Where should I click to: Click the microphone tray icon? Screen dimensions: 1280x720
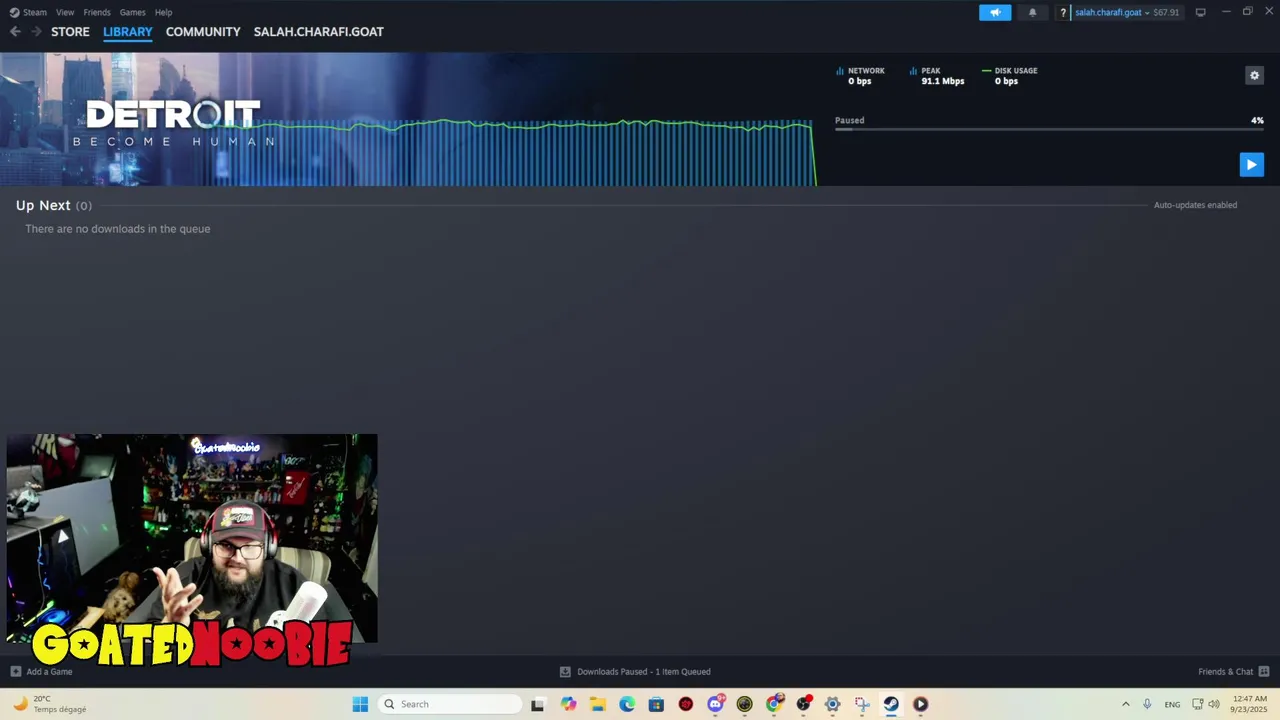(1147, 704)
